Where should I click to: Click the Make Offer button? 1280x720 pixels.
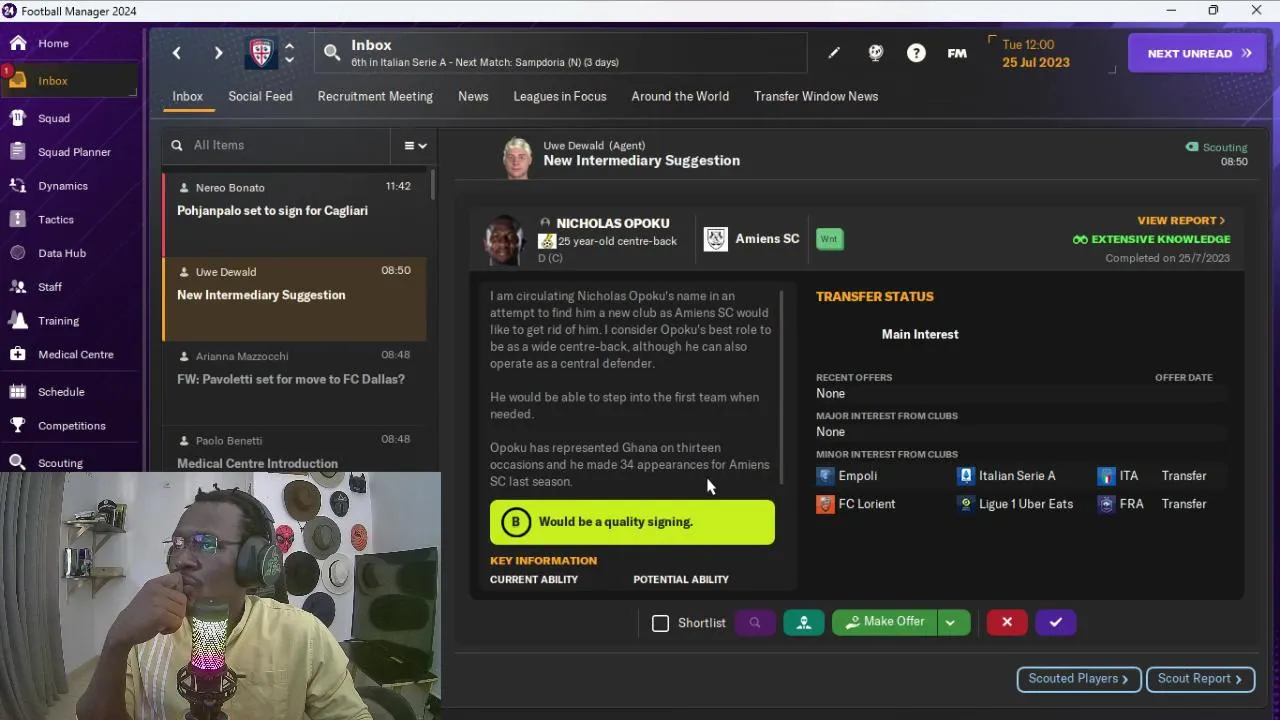click(885, 622)
